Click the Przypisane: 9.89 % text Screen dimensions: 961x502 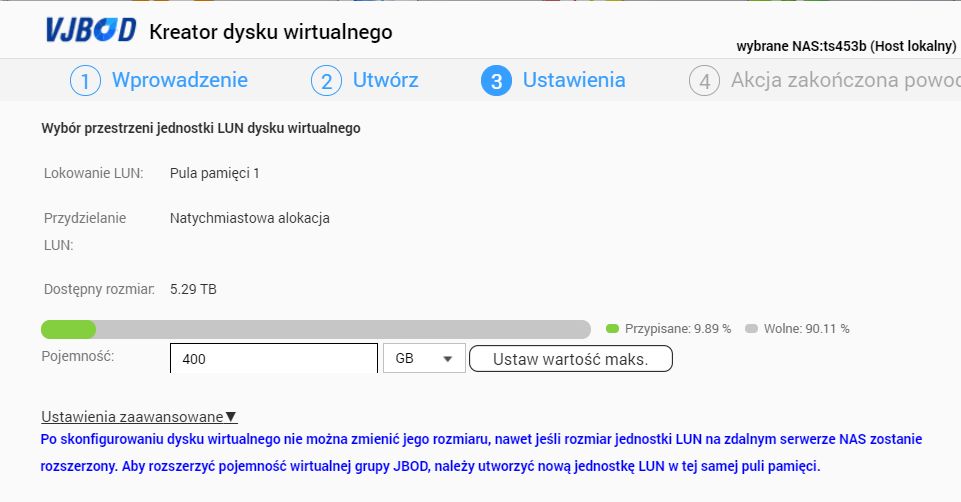pyautogui.click(x=678, y=329)
